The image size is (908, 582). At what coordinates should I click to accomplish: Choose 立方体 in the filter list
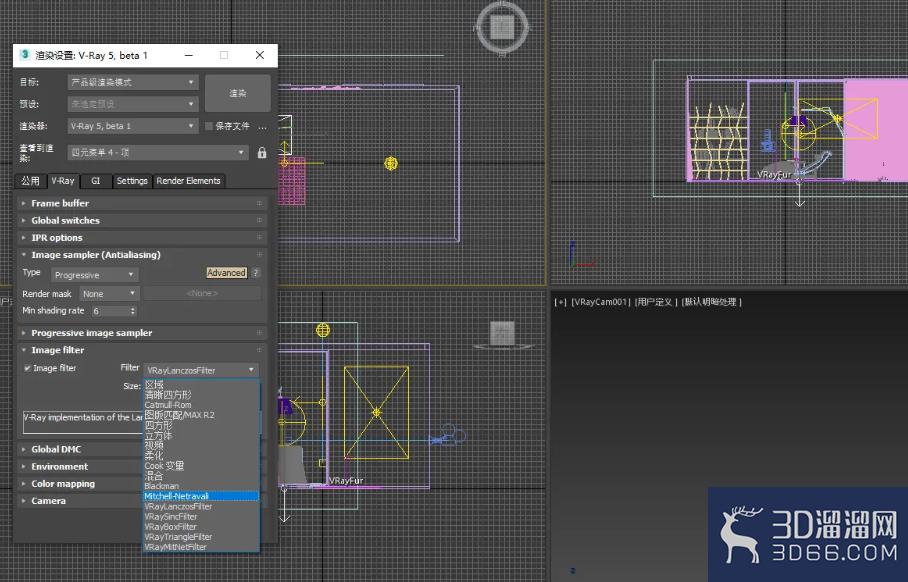click(201, 435)
